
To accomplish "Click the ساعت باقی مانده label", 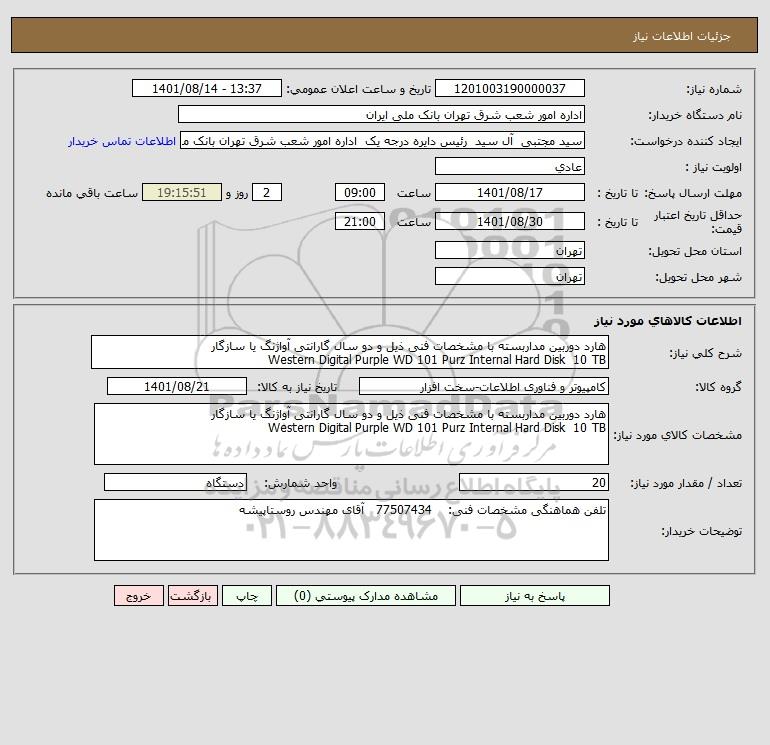I will click(92, 193).
